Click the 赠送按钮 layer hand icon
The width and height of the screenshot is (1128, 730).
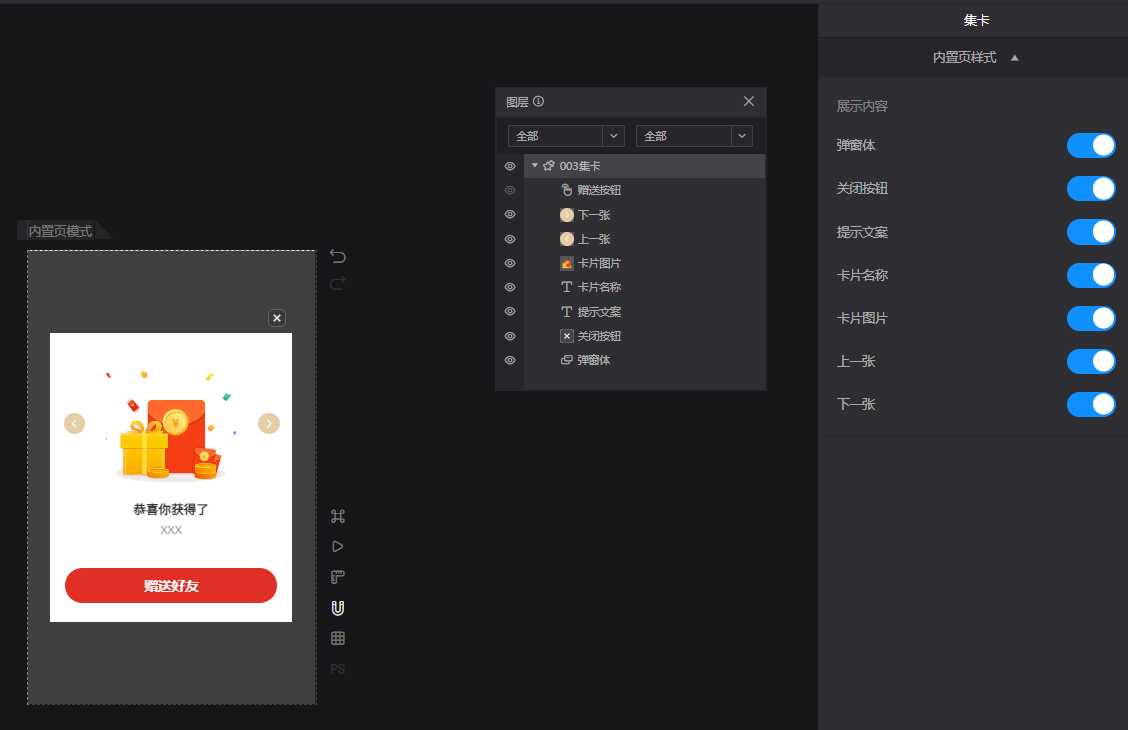[567, 190]
